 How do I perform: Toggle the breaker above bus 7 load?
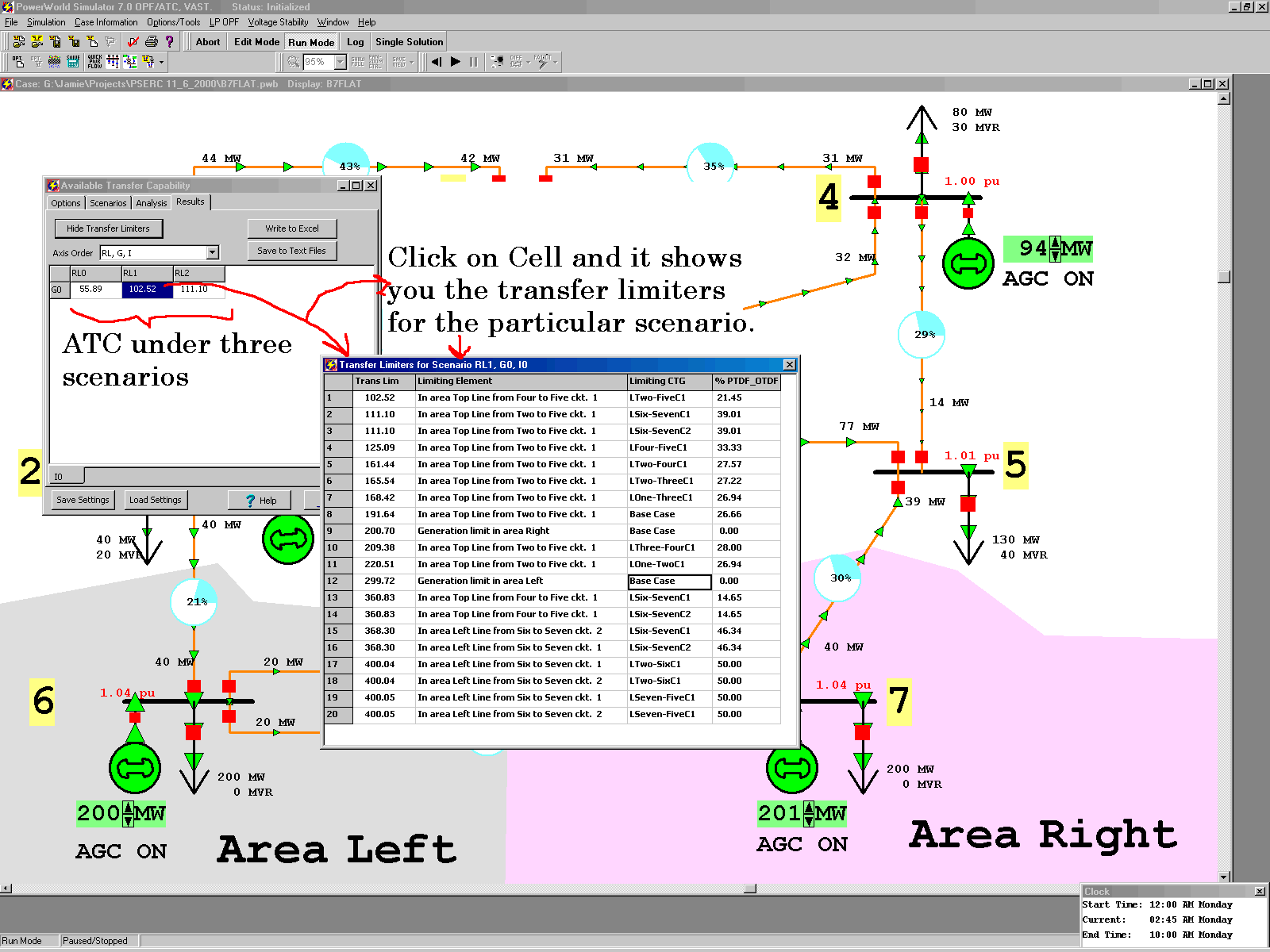pos(862,731)
